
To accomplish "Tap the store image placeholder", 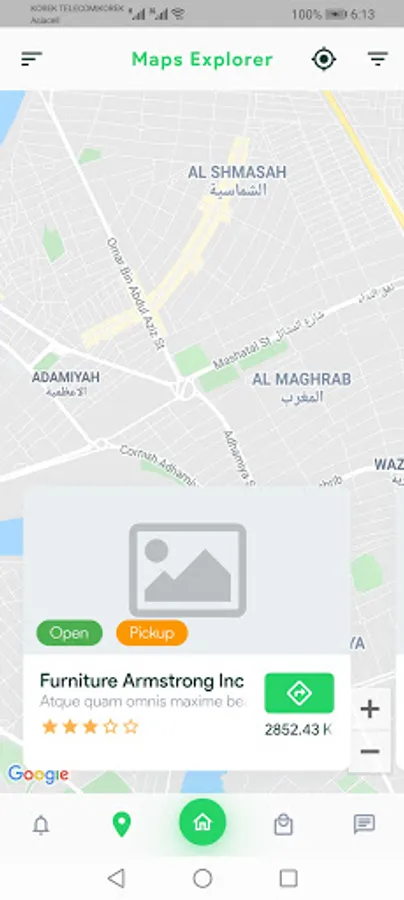I will [187, 570].
